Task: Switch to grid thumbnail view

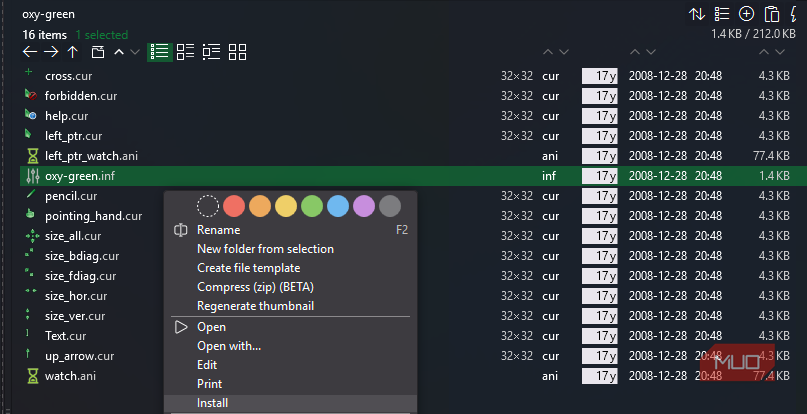Action: click(237, 51)
